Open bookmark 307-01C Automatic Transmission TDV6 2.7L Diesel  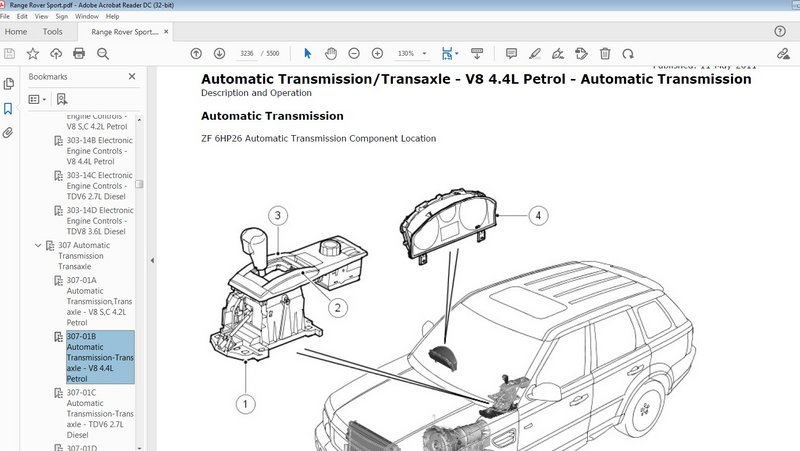click(x=99, y=413)
